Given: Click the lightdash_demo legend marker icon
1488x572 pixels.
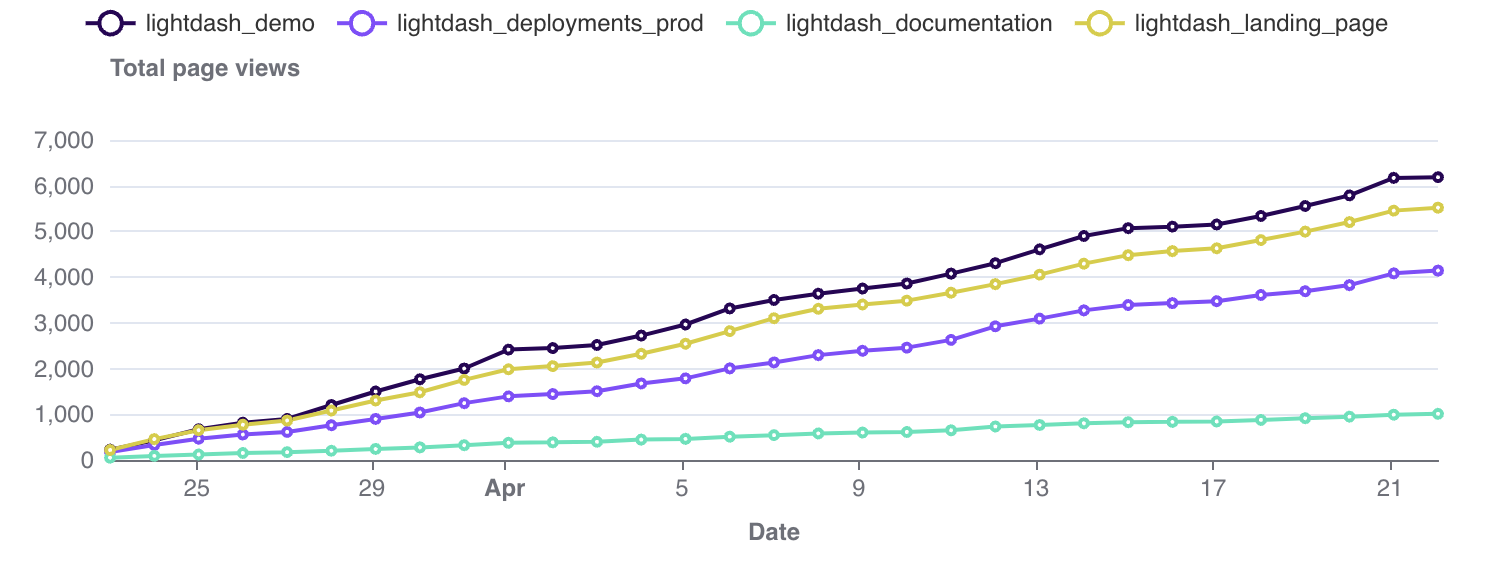Looking at the screenshot, I should click(x=112, y=23).
